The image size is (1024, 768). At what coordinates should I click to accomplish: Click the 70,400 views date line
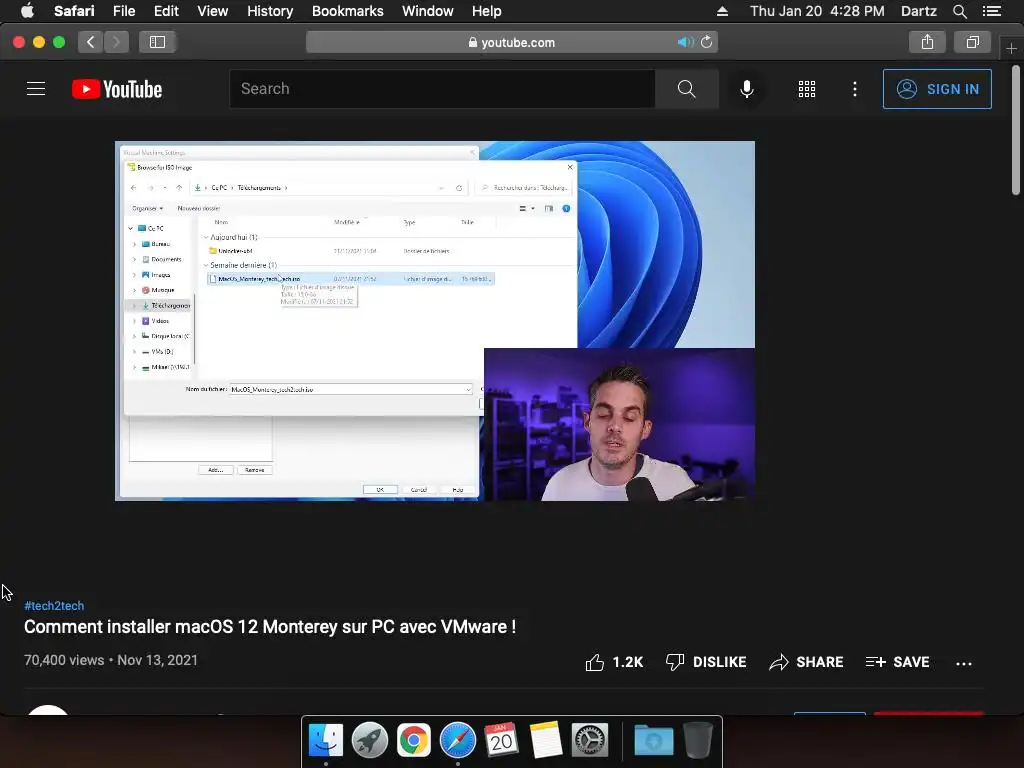(x=111, y=660)
